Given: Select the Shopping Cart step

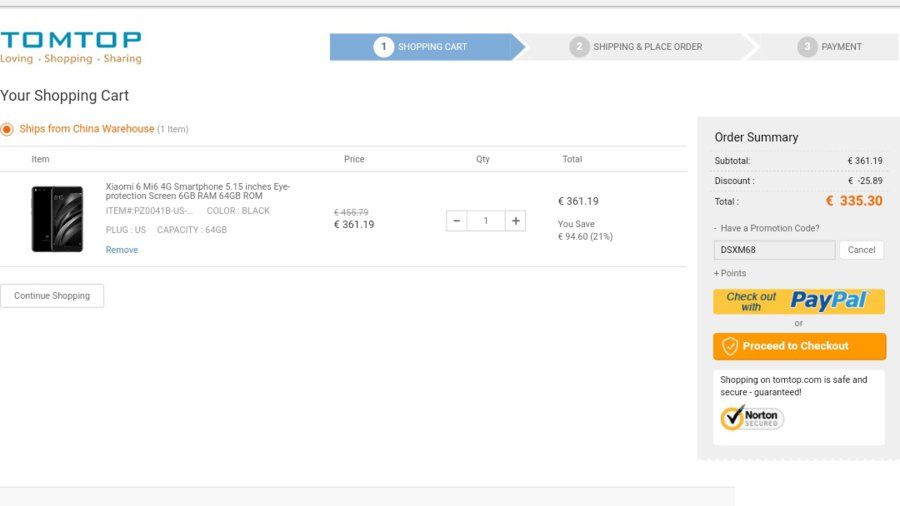Looking at the screenshot, I should (426, 47).
